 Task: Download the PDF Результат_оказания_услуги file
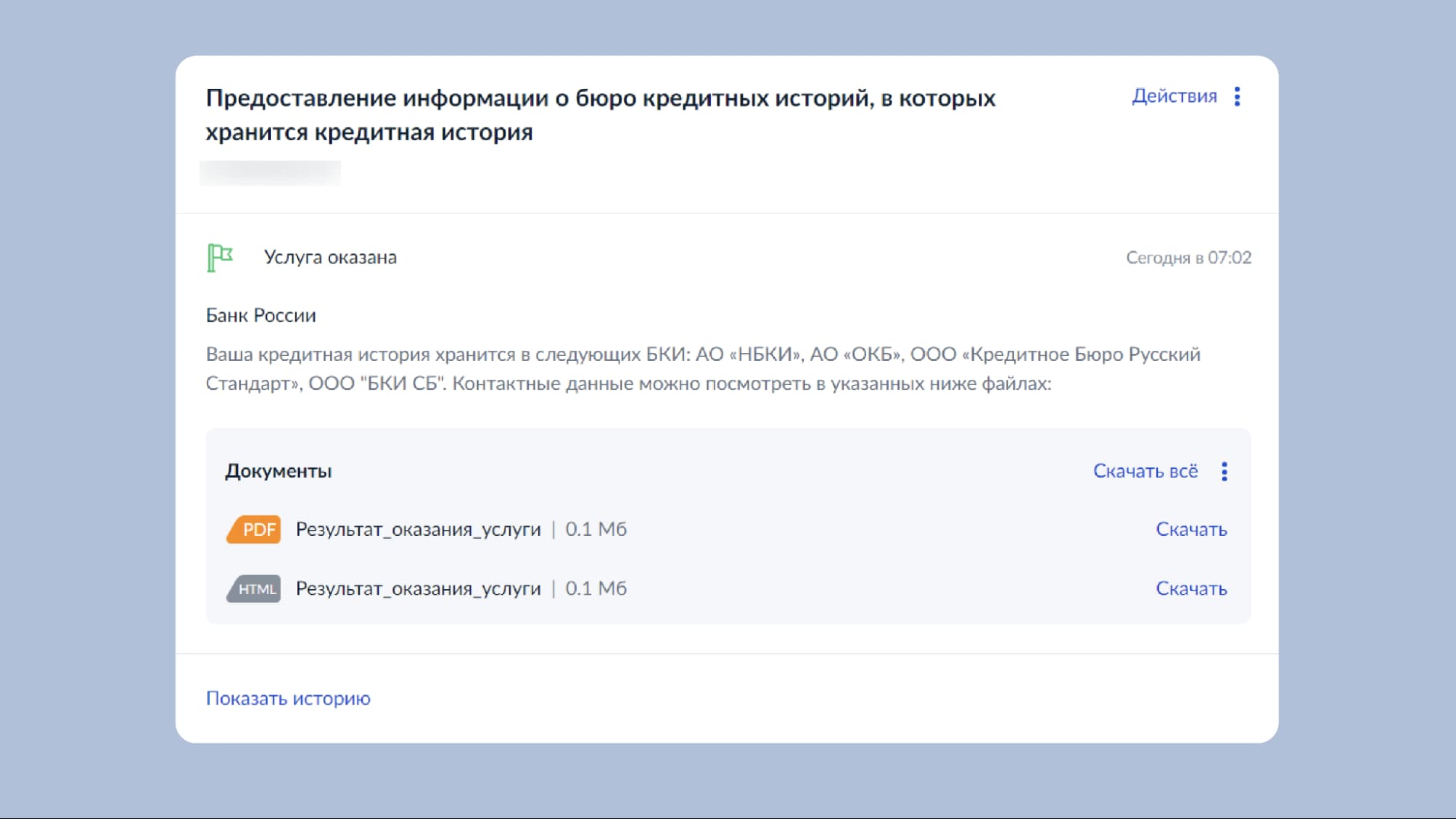tap(1191, 529)
